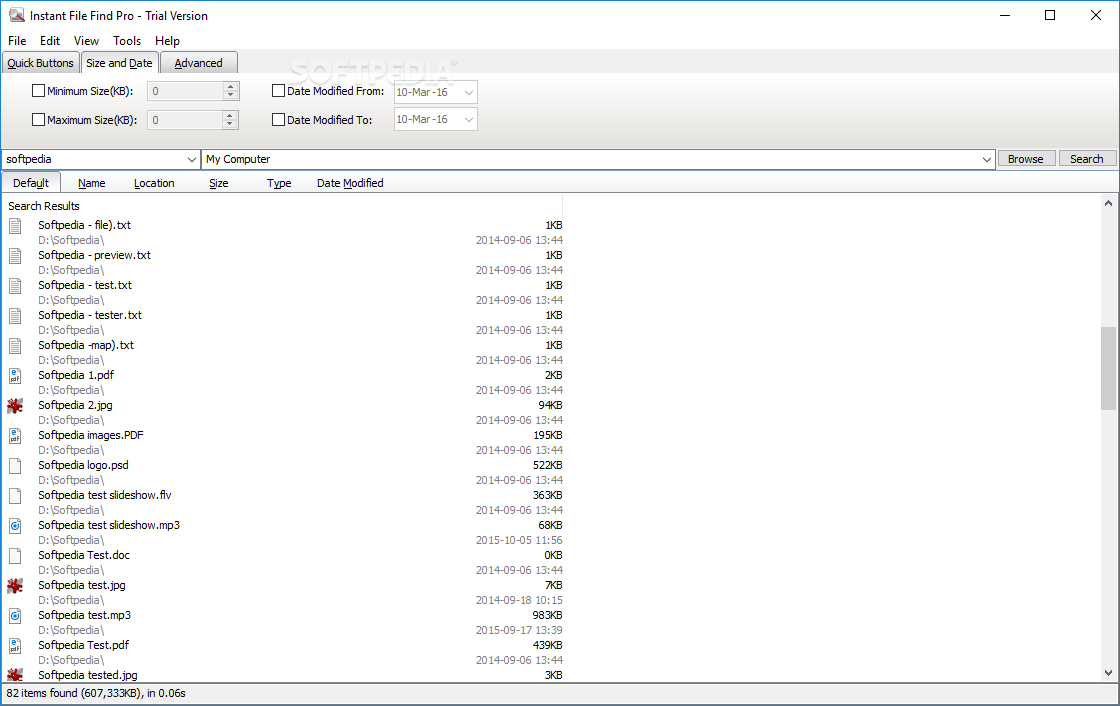Click the softpedia search text field
The image size is (1120, 706).
click(x=94, y=159)
